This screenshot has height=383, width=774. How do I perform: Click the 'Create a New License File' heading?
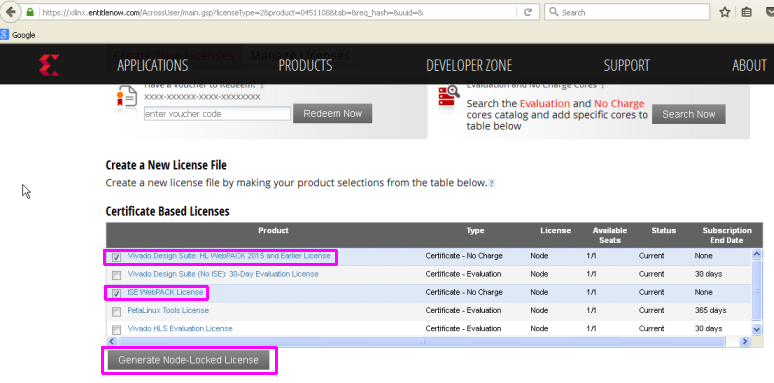click(x=166, y=165)
